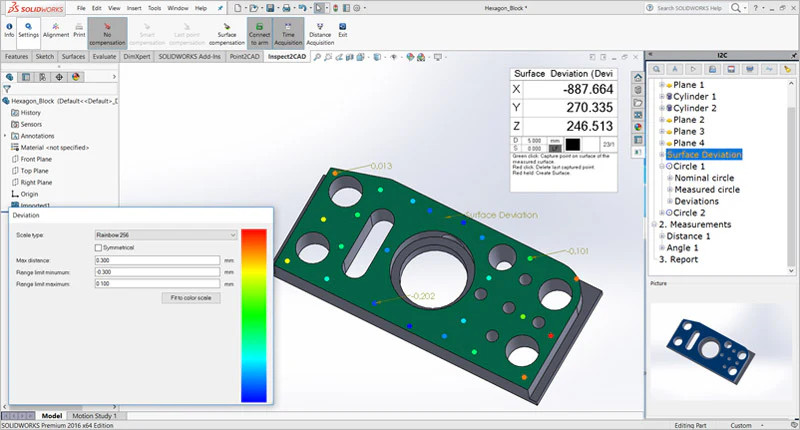Open the Insert menu
The image size is (800, 430).
[134, 8]
